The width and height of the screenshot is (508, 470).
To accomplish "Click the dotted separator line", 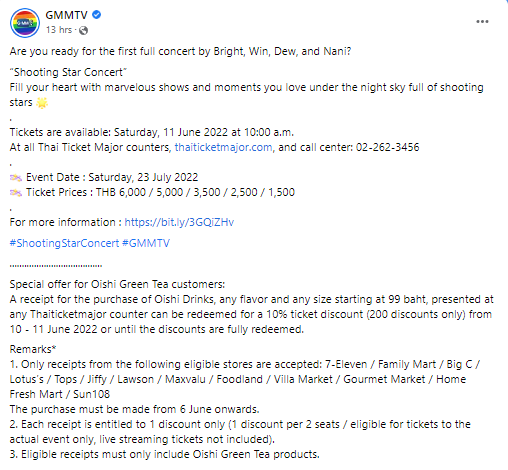I will 56,266.
